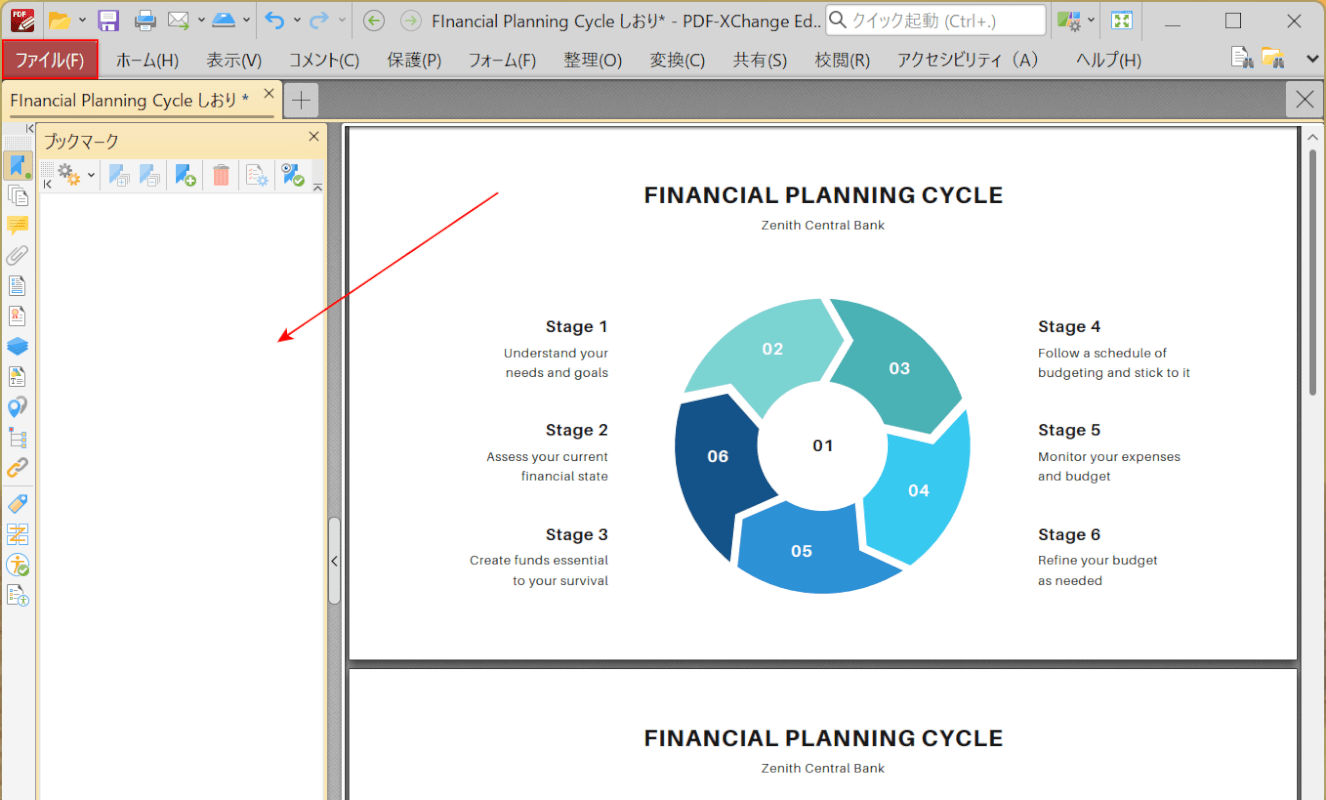The width and height of the screenshot is (1326, 800).
Task: Toggle full screen mode icon
Action: click(1122, 20)
